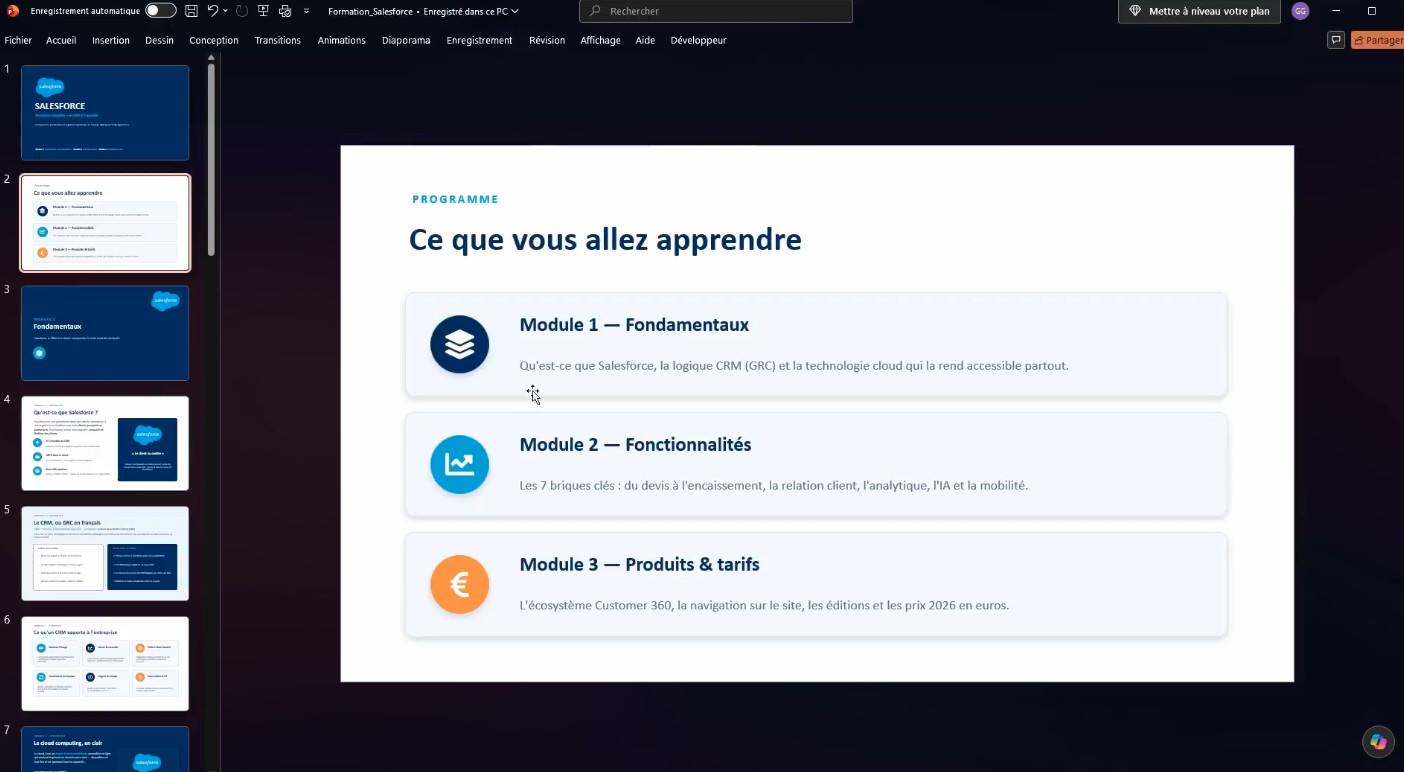Open the Formation_Salesforce file name dropdown
Viewport: 1404px width, 772px height.
click(424, 11)
